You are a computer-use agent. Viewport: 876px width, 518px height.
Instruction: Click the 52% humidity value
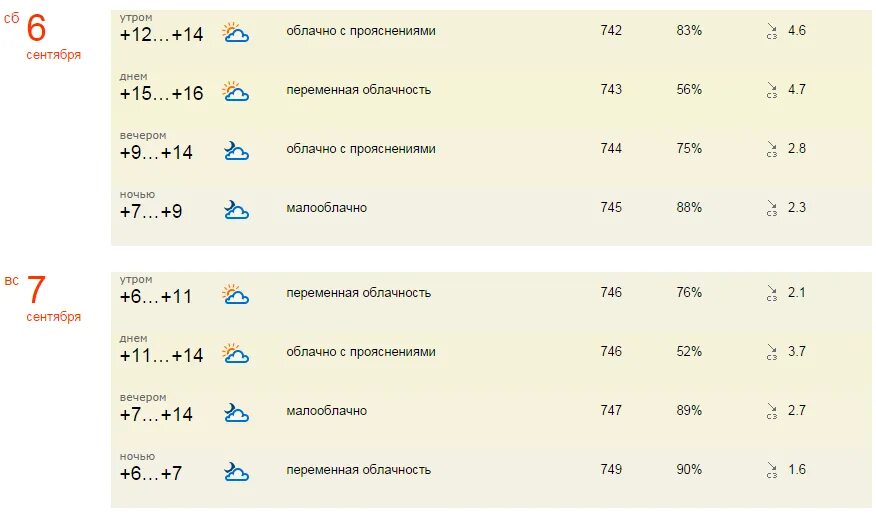(689, 351)
